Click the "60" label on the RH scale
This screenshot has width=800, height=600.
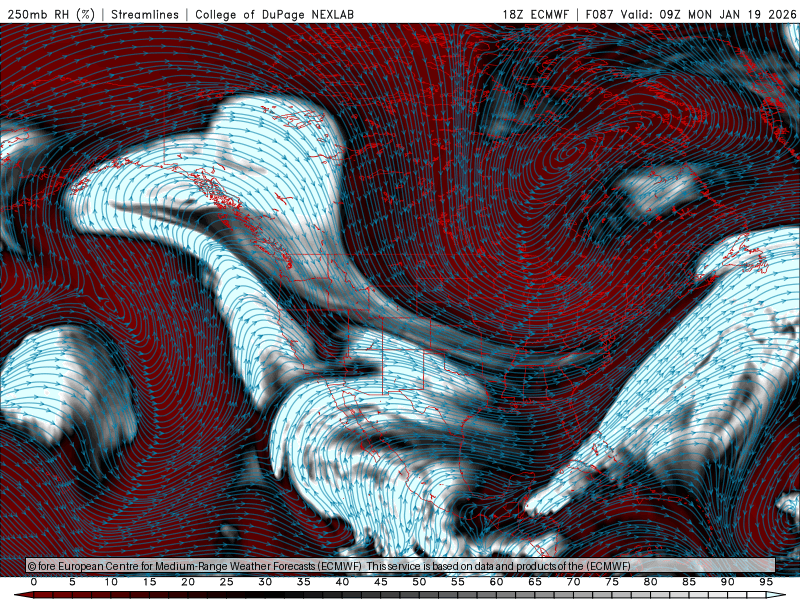(x=496, y=582)
